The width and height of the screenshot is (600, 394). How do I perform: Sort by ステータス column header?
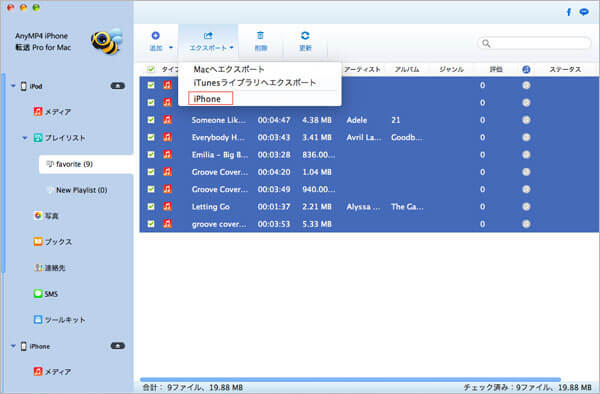565,69
